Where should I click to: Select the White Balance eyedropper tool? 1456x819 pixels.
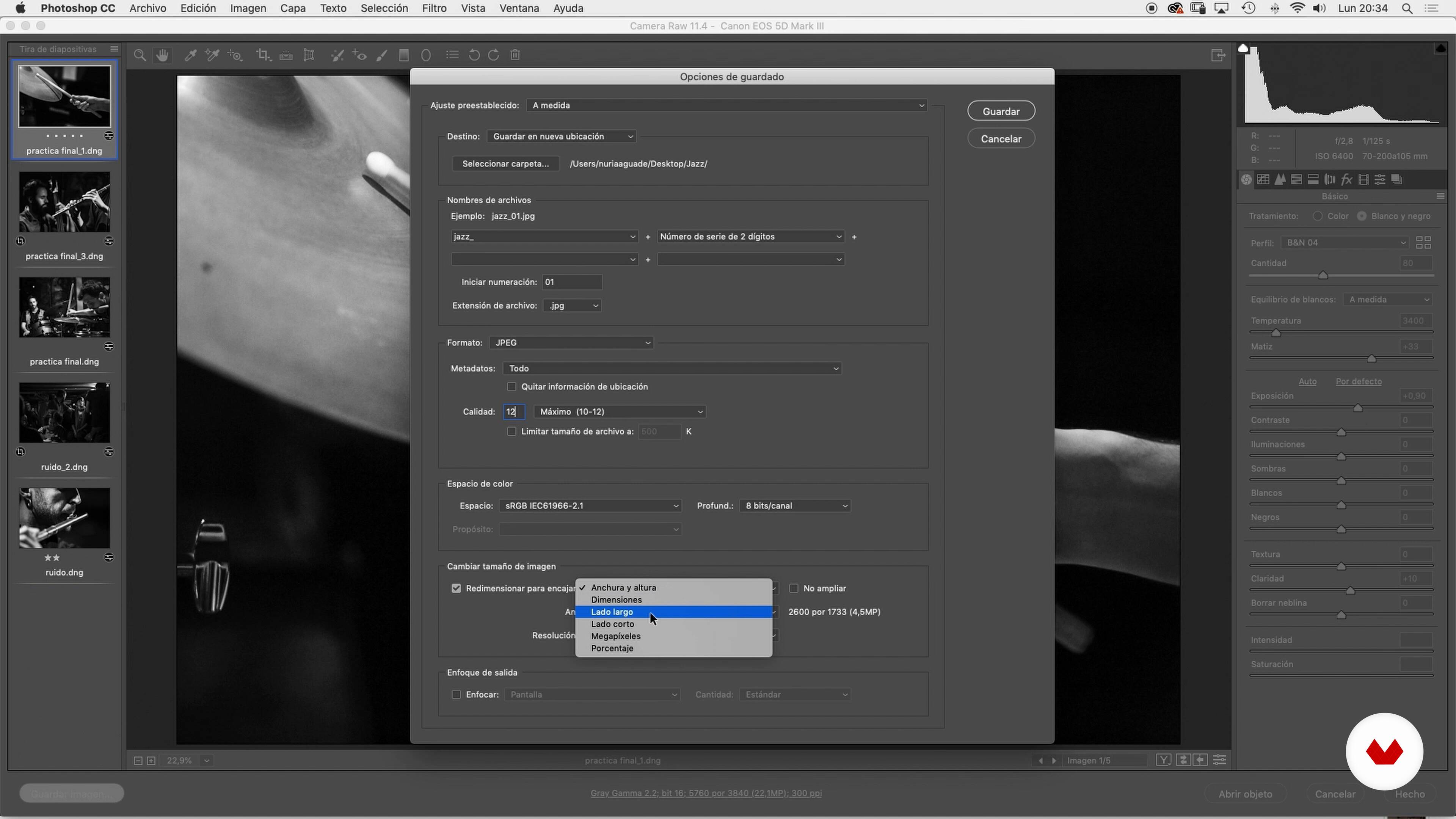pyautogui.click(x=190, y=55)
